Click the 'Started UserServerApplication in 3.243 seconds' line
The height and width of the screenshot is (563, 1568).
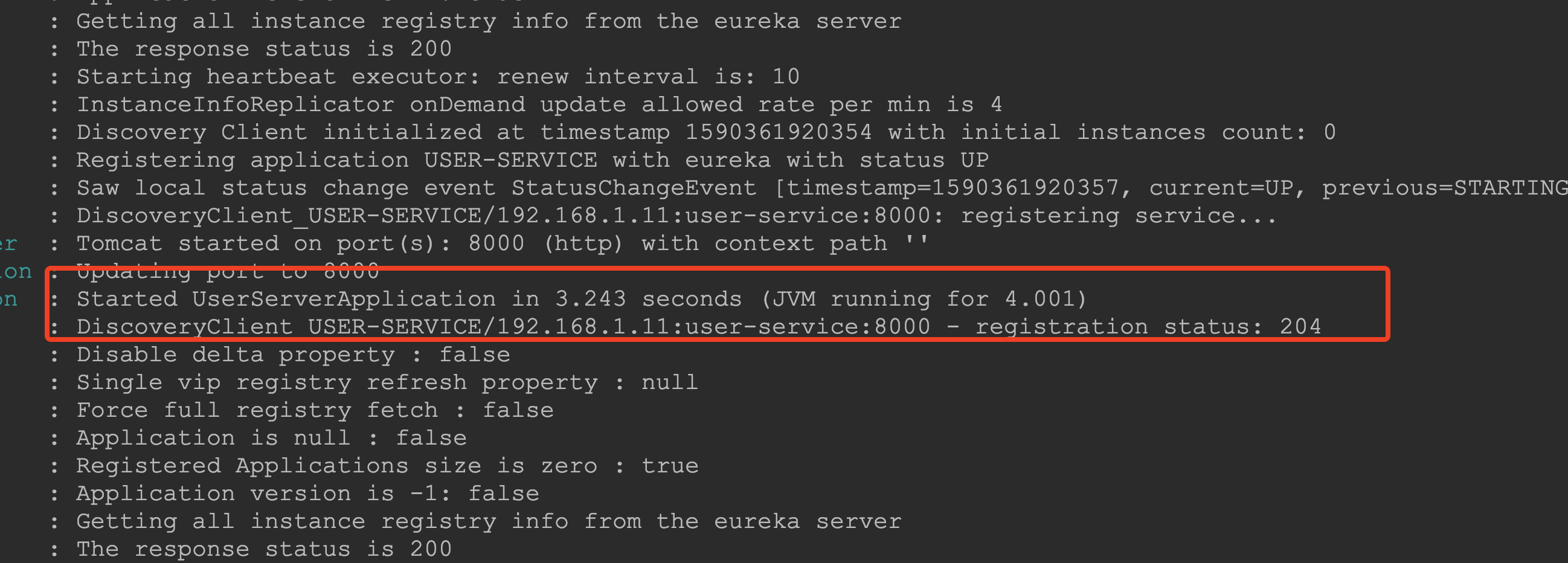pos(581,299)
